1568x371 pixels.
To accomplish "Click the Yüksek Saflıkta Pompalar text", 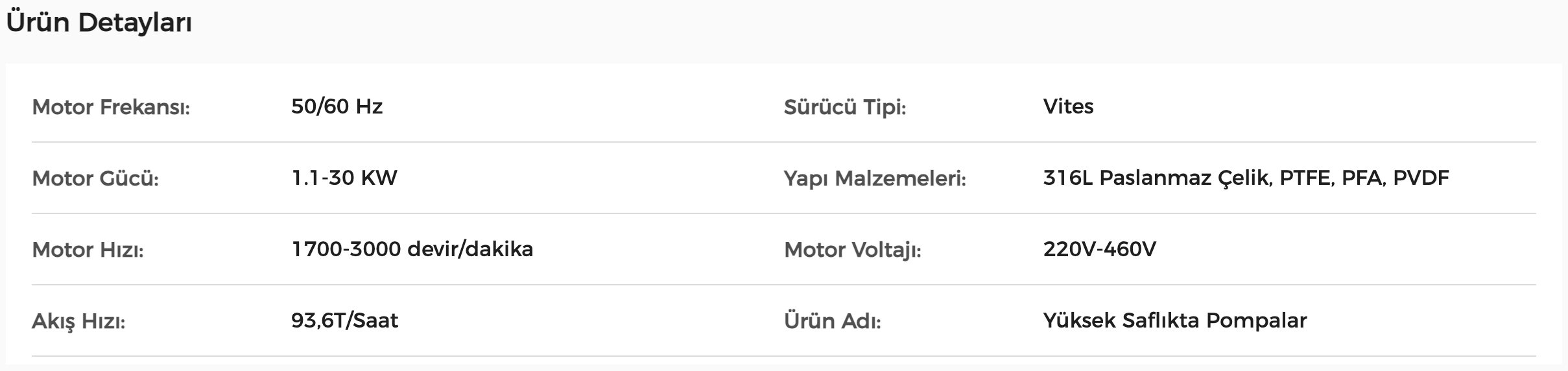I will tap(1175, 320).
